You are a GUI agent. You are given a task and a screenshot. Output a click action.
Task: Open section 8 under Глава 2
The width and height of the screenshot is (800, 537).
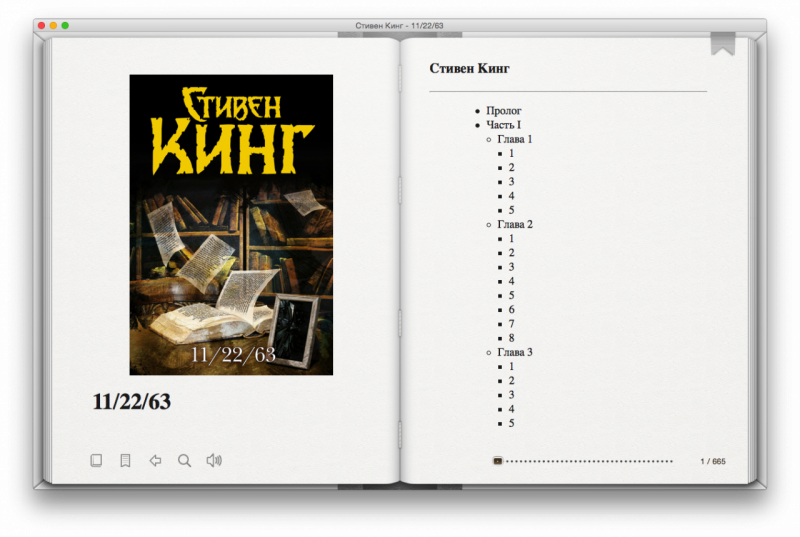point(511,338)
